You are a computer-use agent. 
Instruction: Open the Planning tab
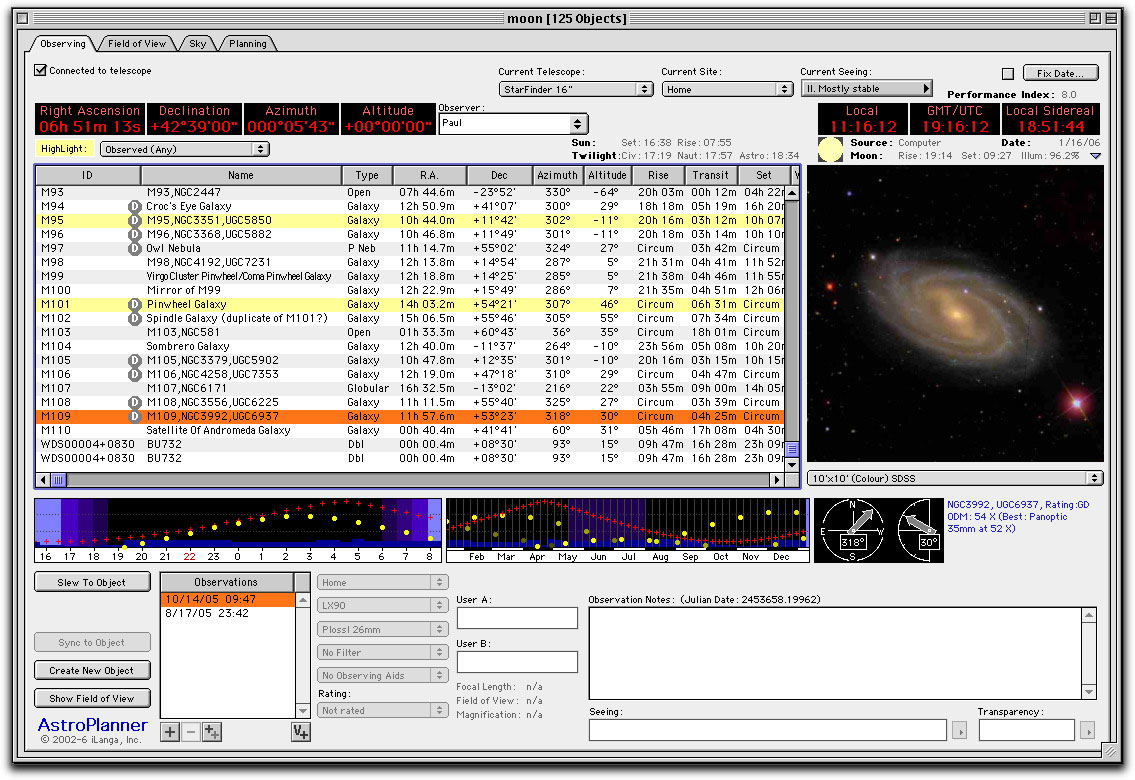pos(247,44)
